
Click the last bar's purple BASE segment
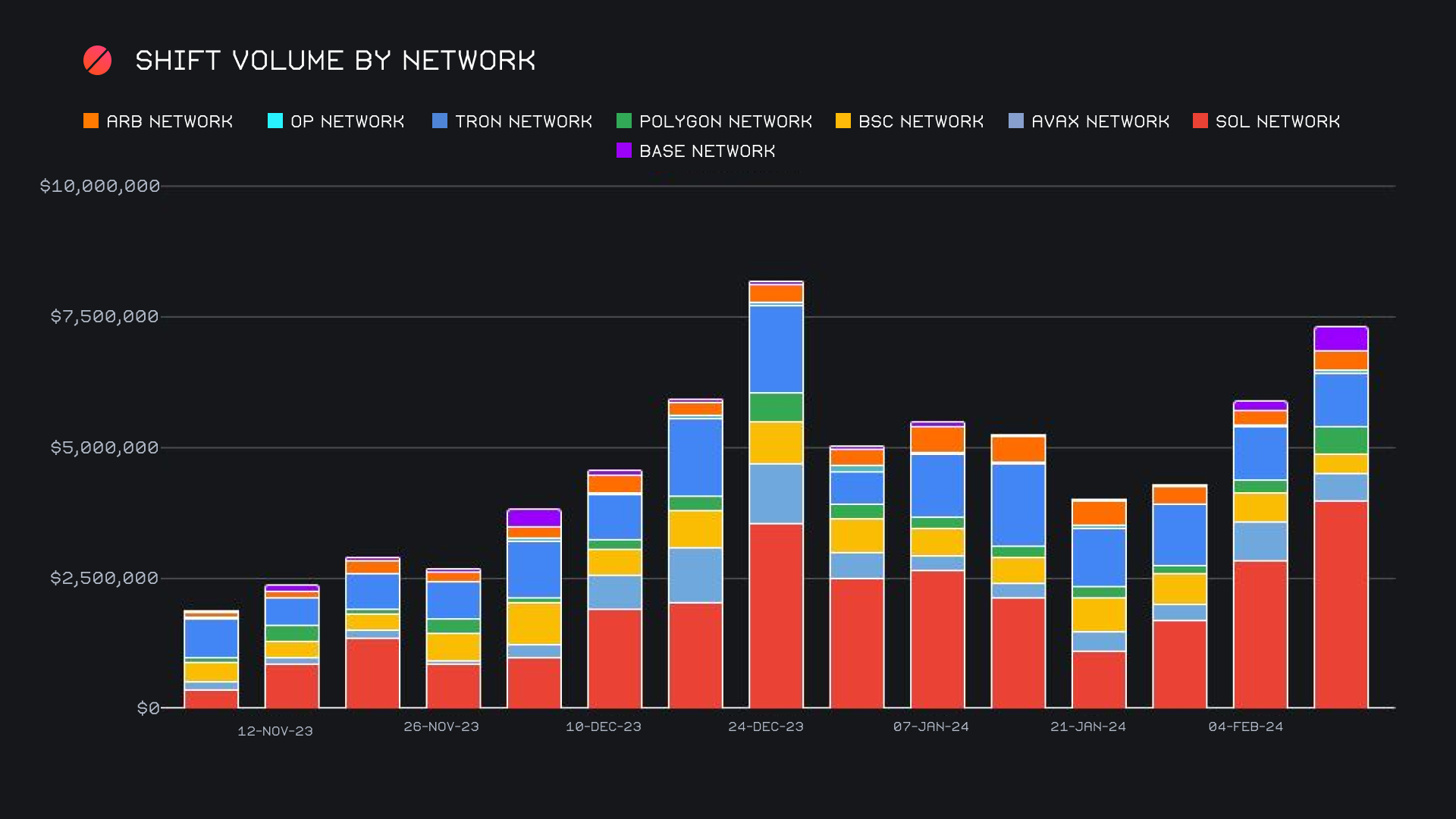(1341, 338)
